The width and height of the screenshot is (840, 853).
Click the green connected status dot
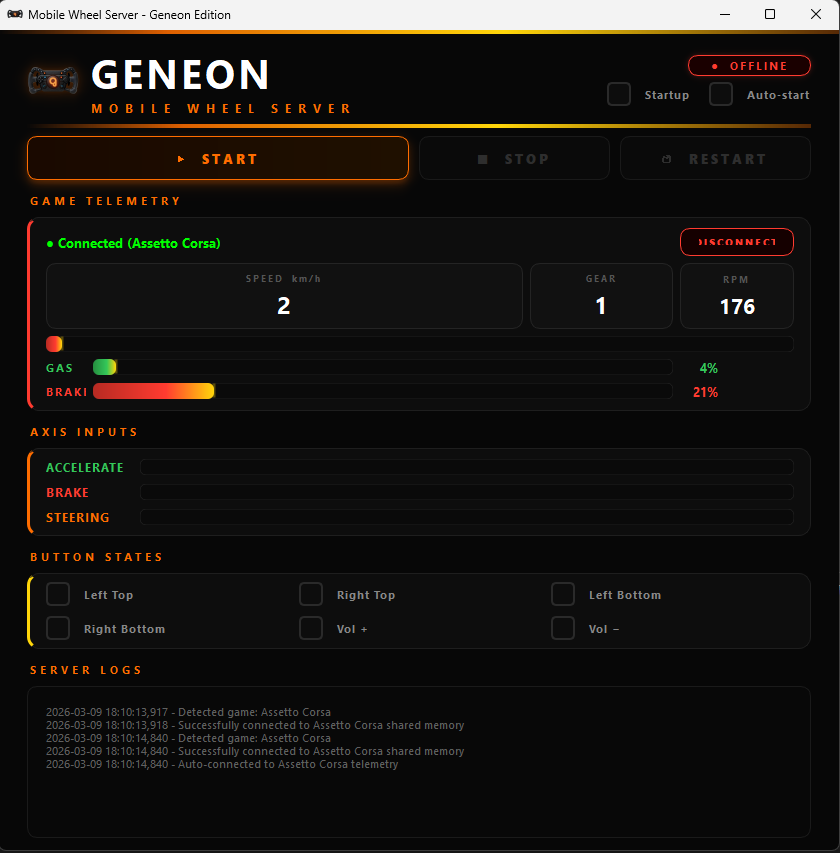tap(51, 241)
